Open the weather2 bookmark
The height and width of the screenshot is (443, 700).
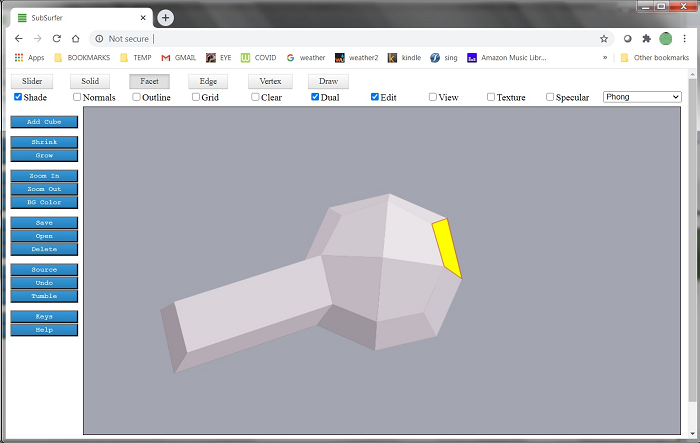[356, 58]
